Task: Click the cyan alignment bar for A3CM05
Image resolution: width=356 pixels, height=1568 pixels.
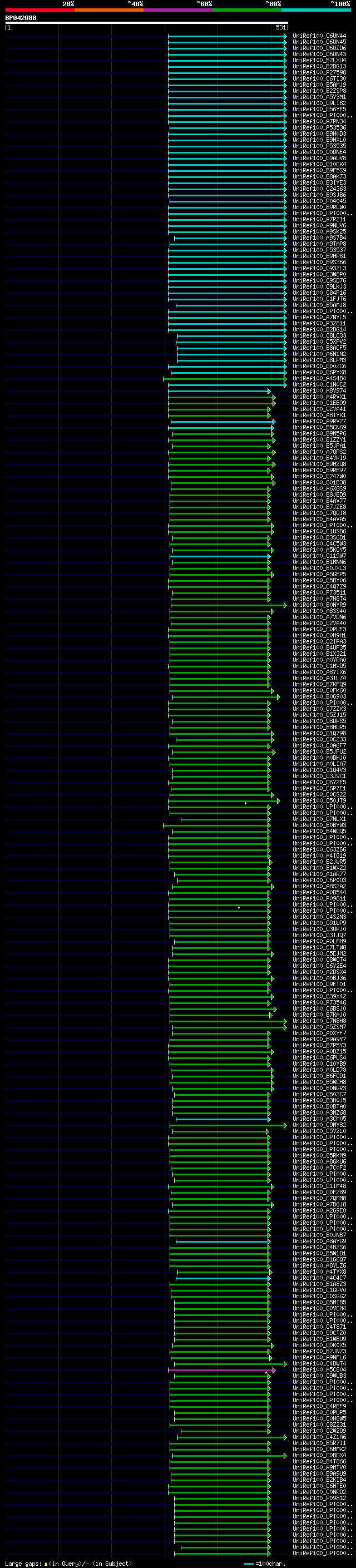Action: pos(222,1119)
